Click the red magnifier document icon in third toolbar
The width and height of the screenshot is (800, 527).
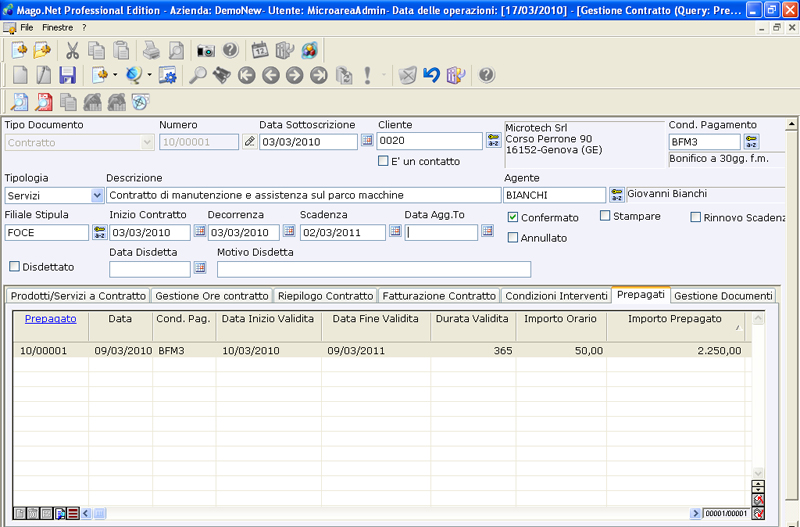(x=44, y=102)
